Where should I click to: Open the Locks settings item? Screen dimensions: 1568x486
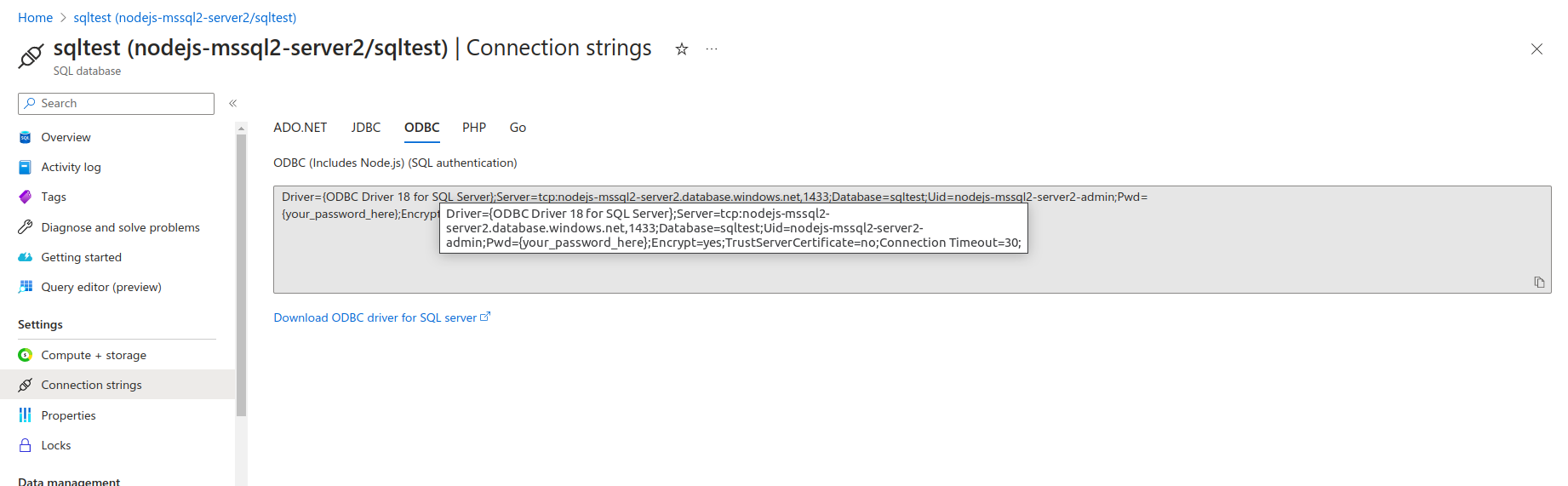coord(56,445)
